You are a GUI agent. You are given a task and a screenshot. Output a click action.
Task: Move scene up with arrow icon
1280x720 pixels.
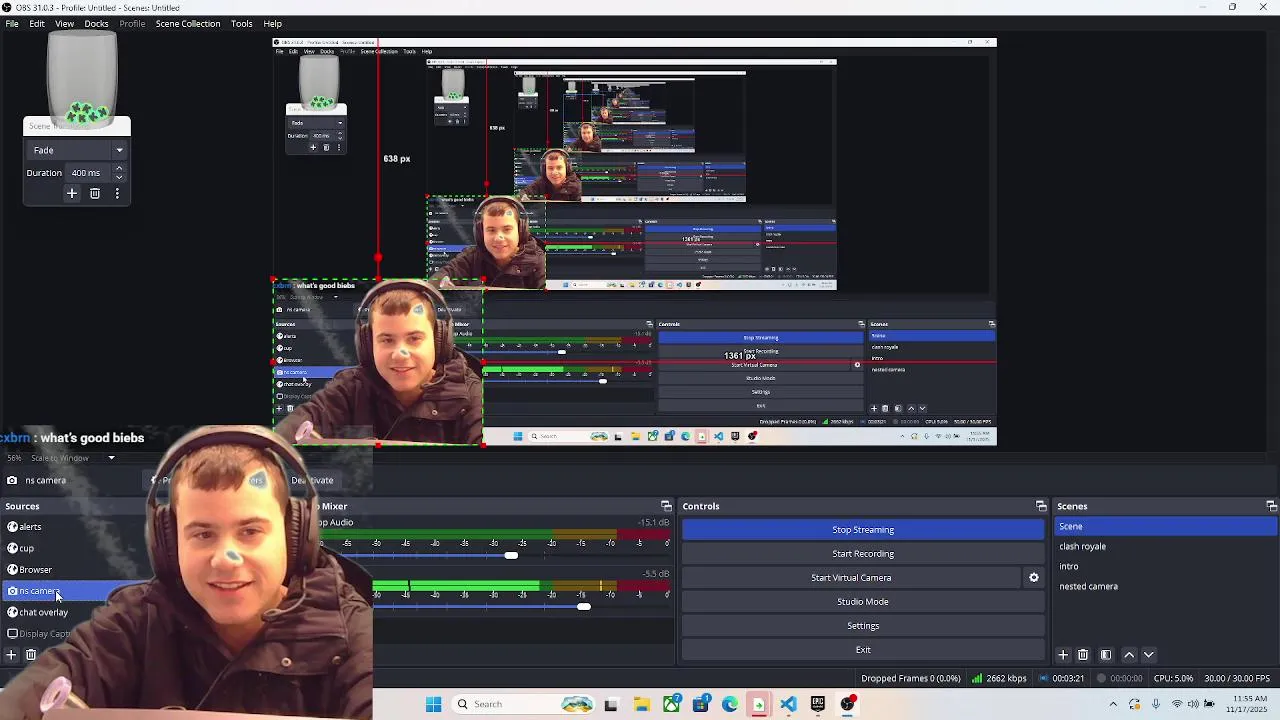point(1129,655)
